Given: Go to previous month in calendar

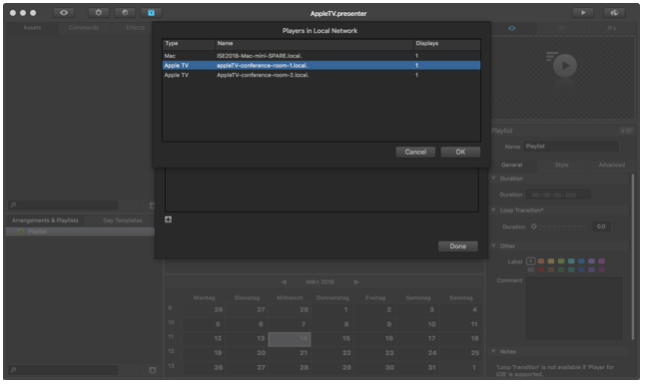Looking at the screenshot, I should click(x=283, y=282).
